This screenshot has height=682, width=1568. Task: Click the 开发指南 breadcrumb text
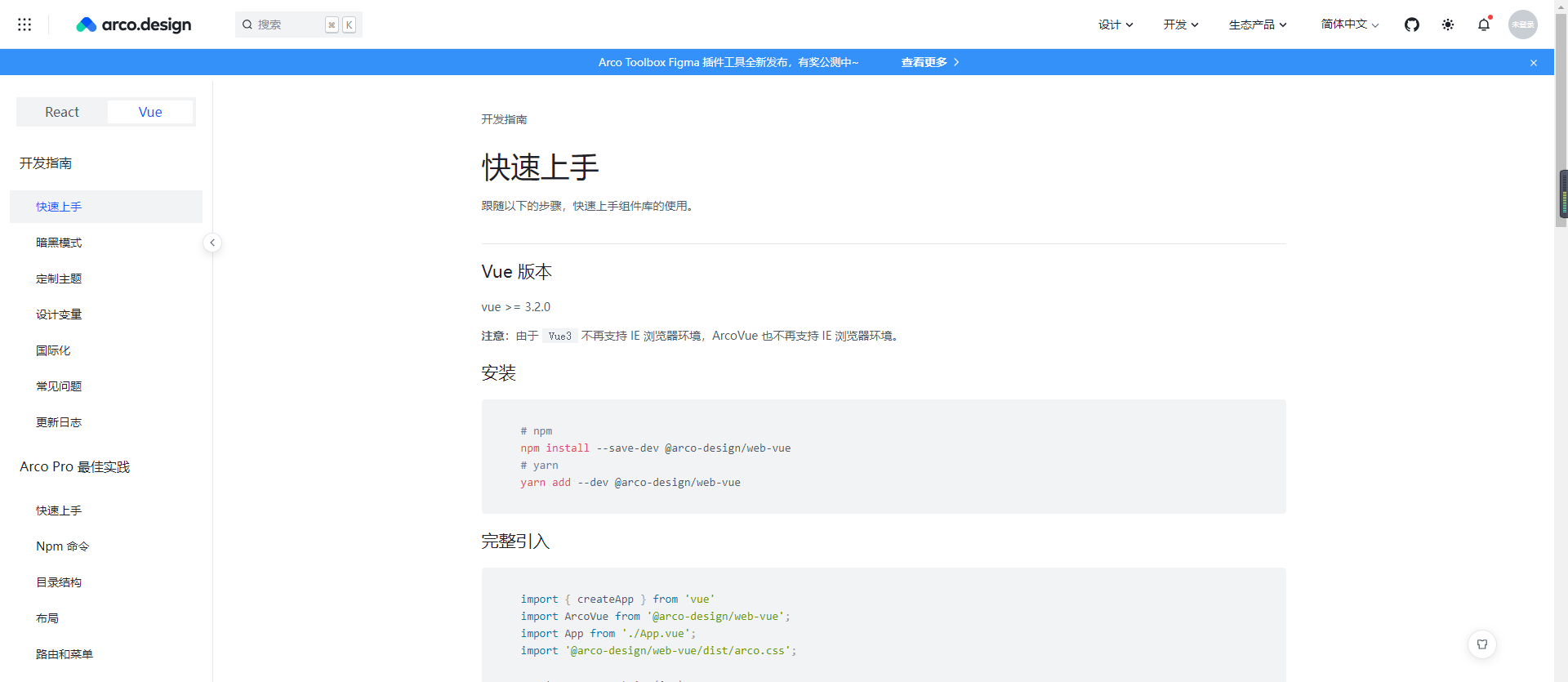(x=504, y=119)
